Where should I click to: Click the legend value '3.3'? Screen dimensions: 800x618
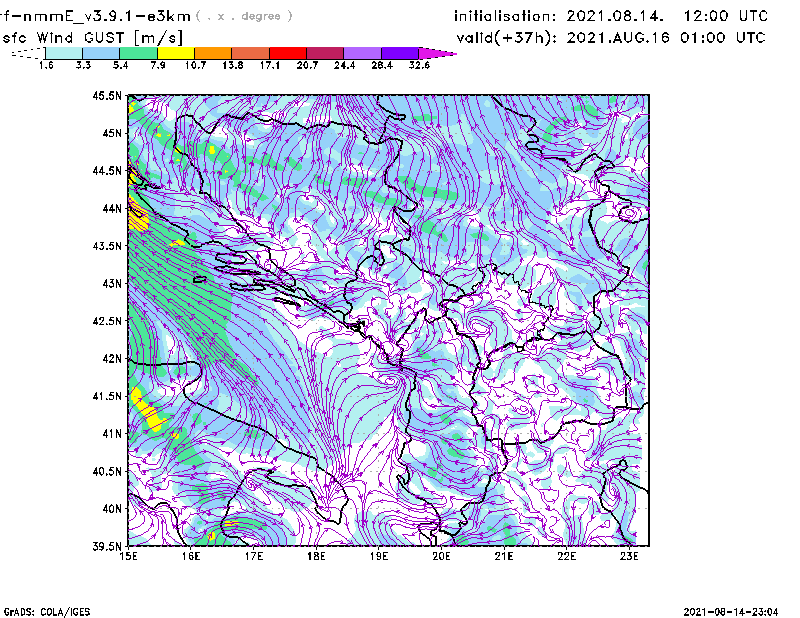click(83, 65)
